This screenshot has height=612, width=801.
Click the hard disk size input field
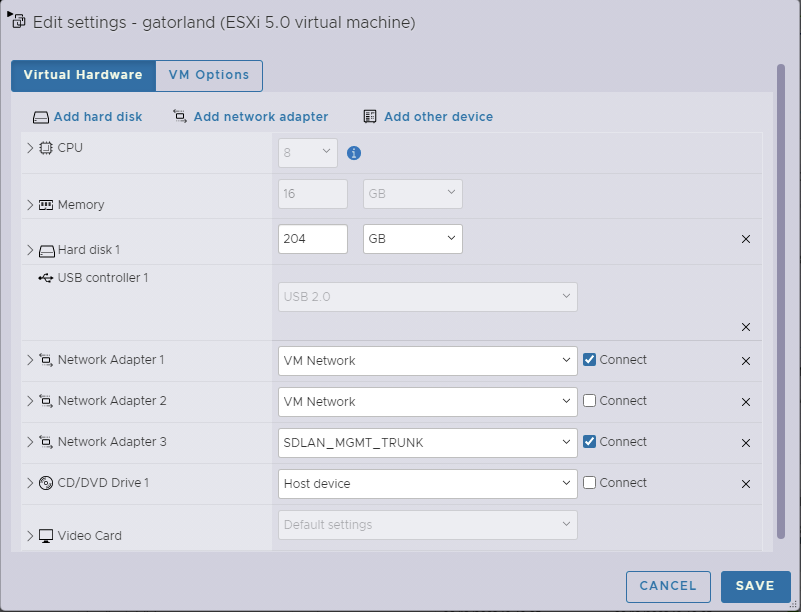click(312, 239)
